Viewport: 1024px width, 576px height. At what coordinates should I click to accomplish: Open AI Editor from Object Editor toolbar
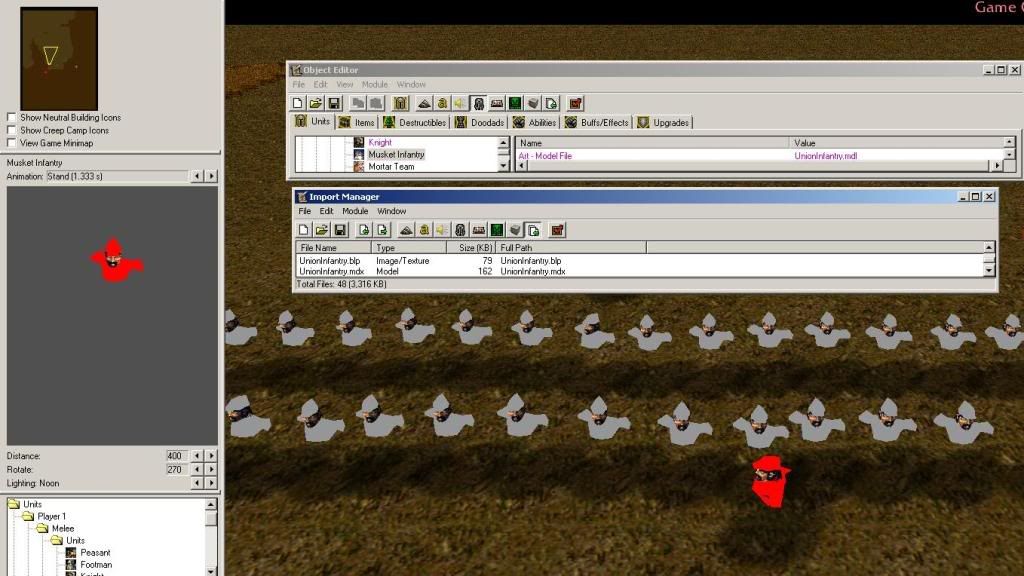[x=515, y=103]
